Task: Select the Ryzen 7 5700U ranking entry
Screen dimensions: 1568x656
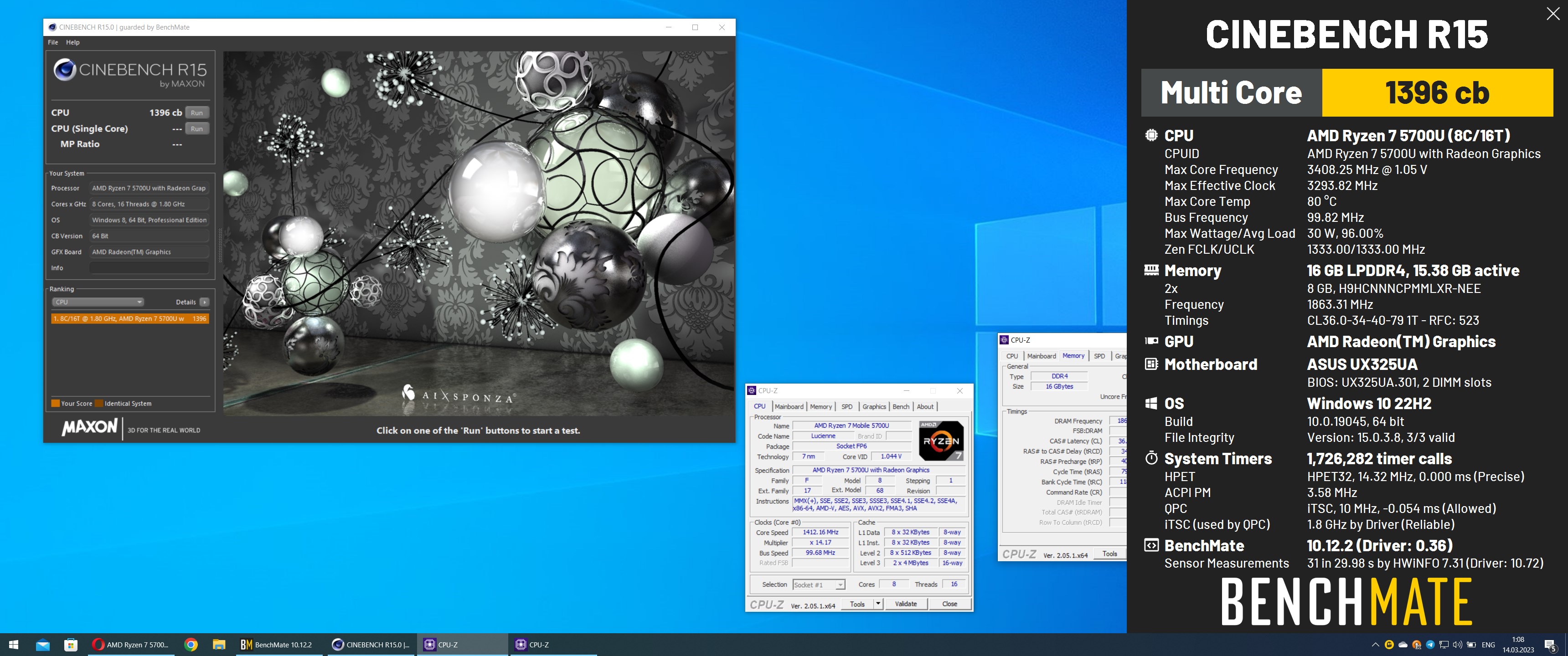Action: [130, 318]
